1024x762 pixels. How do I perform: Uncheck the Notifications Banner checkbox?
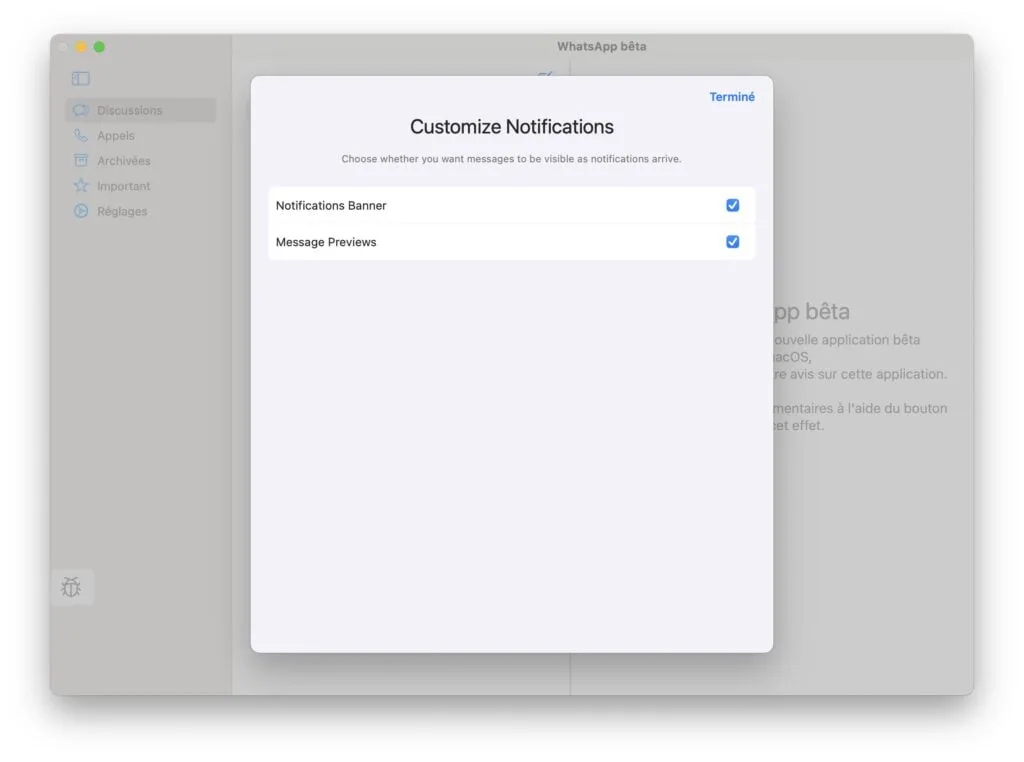tap(733, 205)
